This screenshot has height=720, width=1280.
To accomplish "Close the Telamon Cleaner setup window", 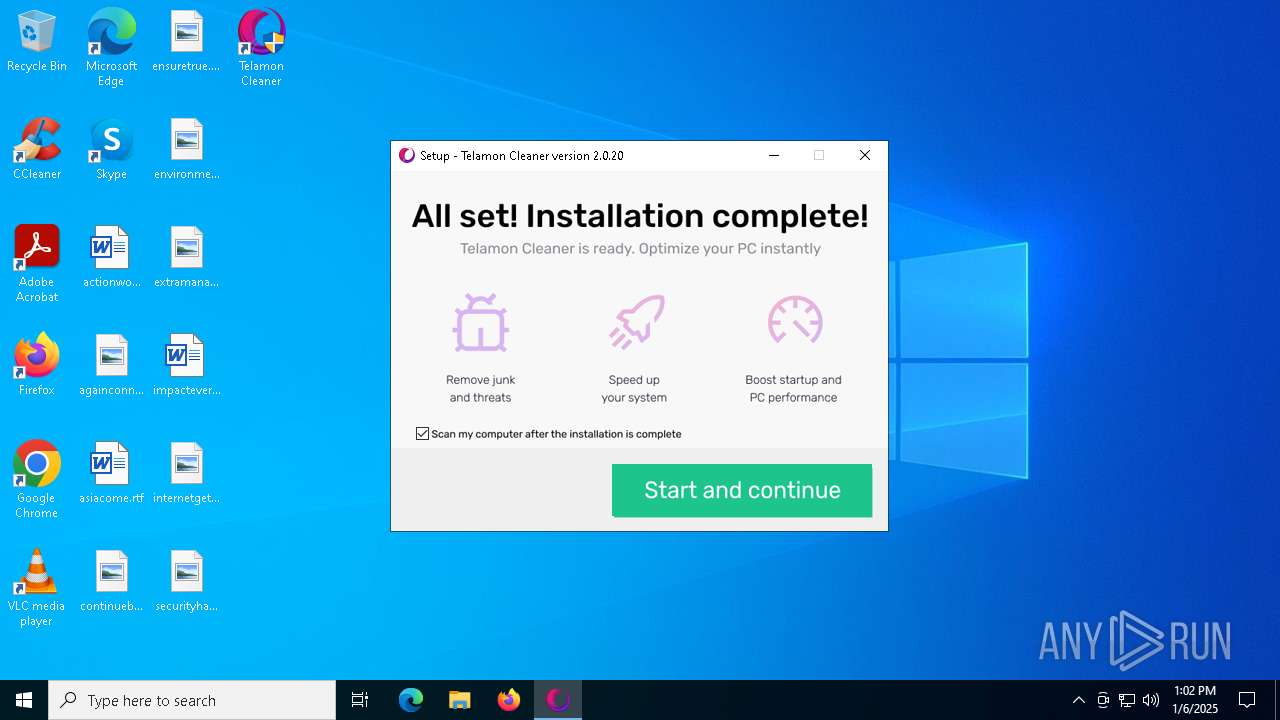I will (865, 155).
